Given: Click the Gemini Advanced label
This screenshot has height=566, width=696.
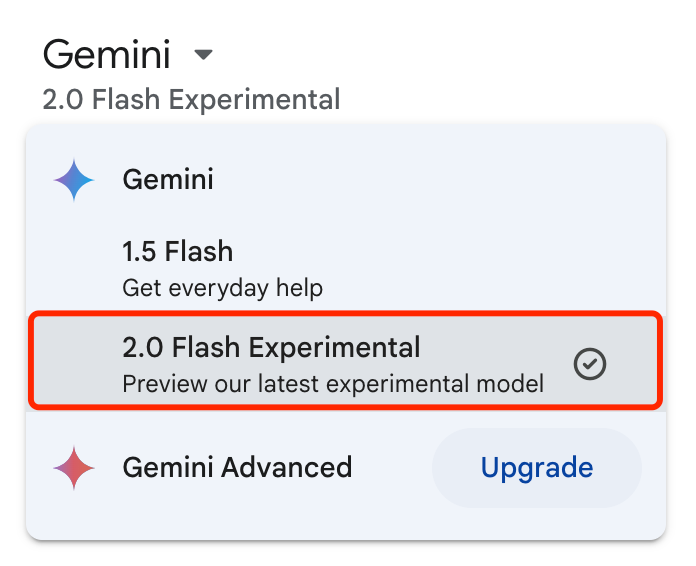Looking at the screenshot, I should pos(237,467).
